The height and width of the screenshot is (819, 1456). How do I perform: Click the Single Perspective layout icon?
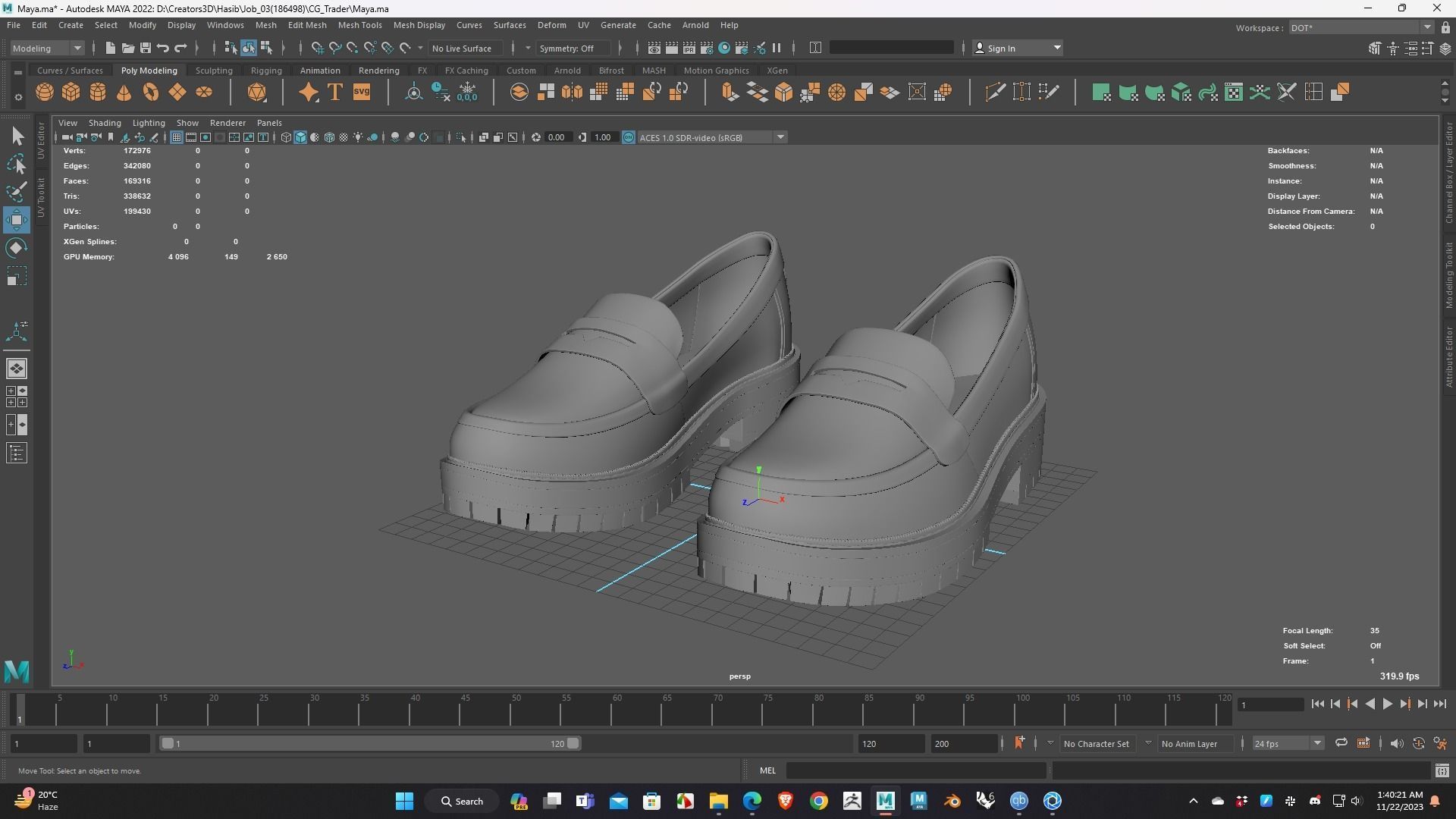click(17, 369)
